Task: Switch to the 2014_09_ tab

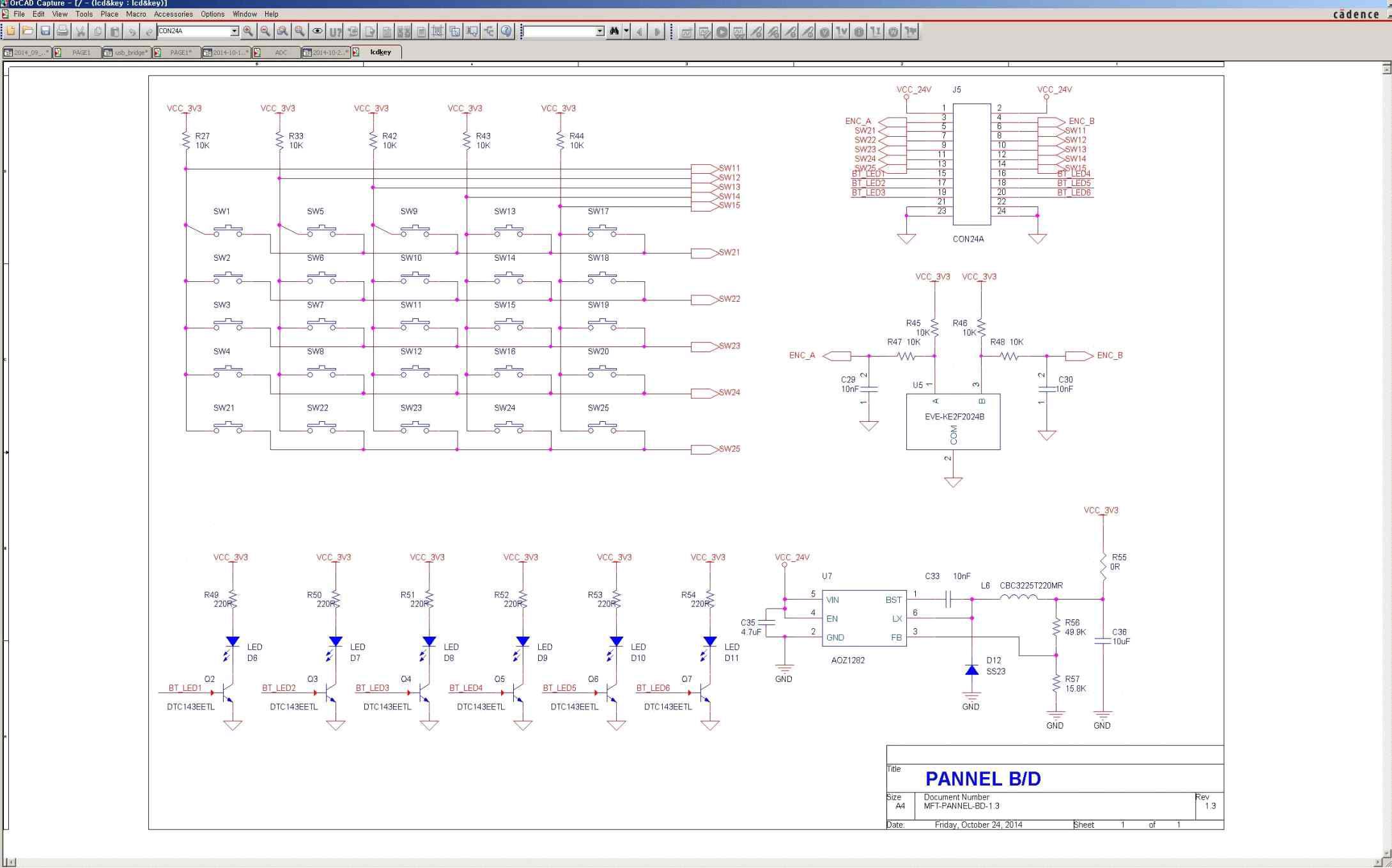Action: point(27,52)
